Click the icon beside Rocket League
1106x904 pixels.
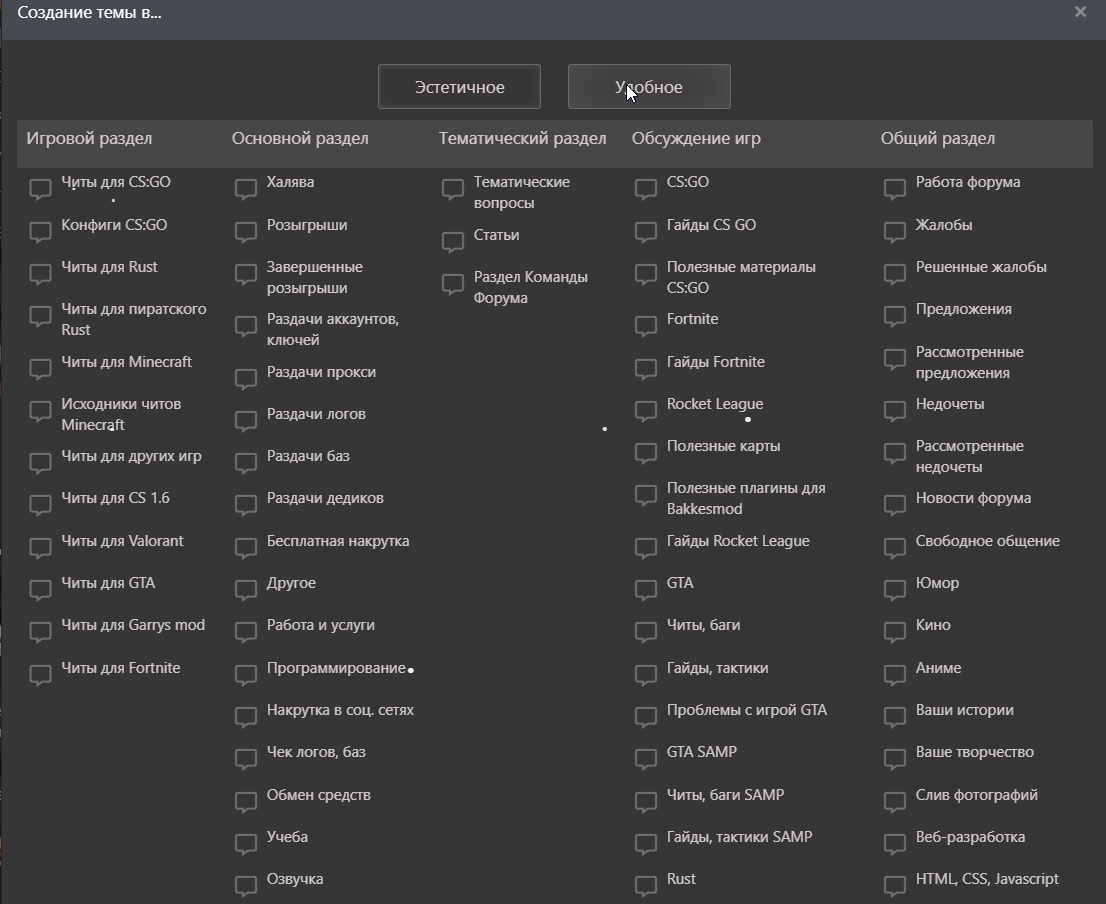click(x=645, y=411)
